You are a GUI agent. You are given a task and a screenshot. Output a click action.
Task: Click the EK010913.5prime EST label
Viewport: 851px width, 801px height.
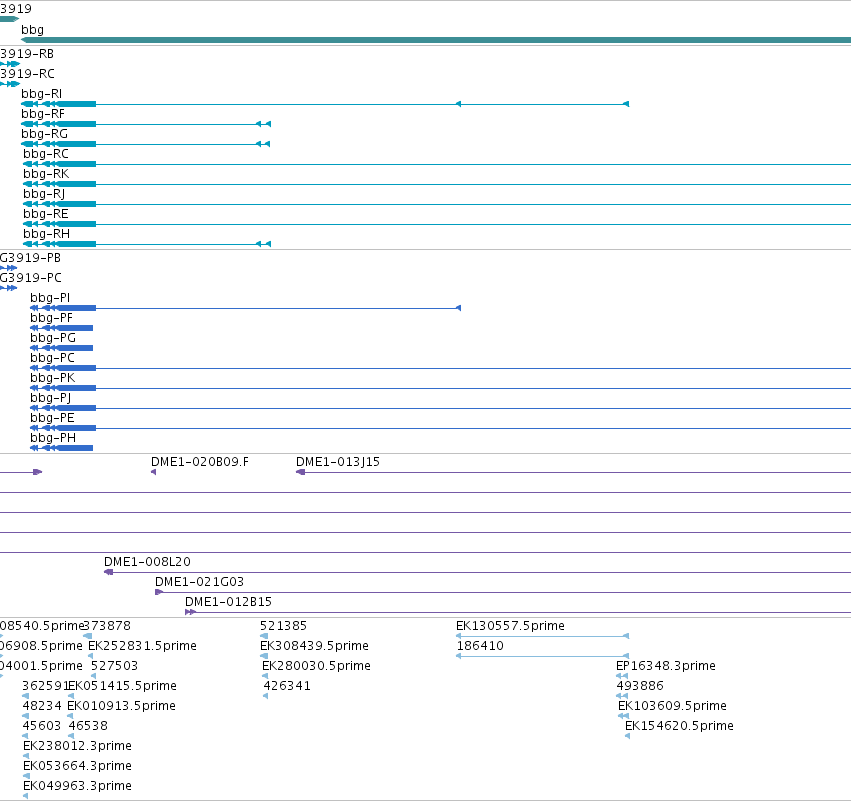122,706
